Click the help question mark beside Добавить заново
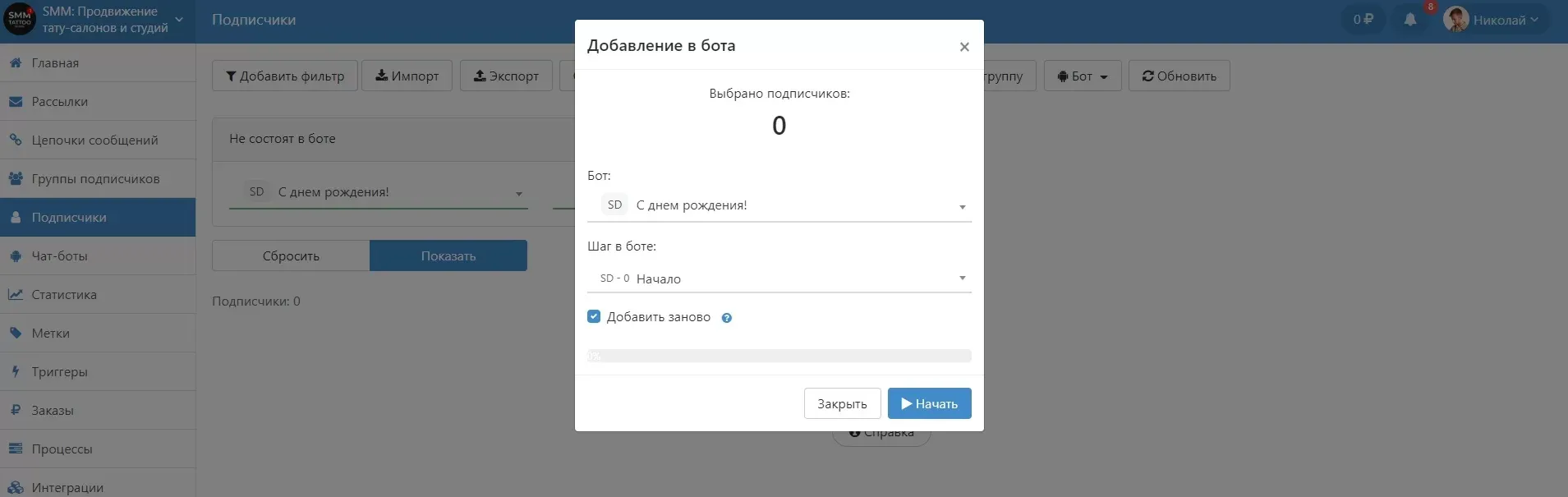 coord(726,318)
